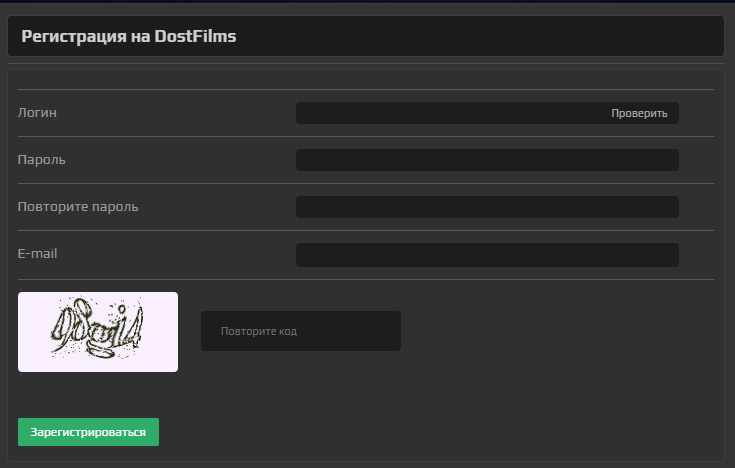Viewport: 735px width, 468px height.
Task: Click the Повторите пароль label
Action: [78, 207]
